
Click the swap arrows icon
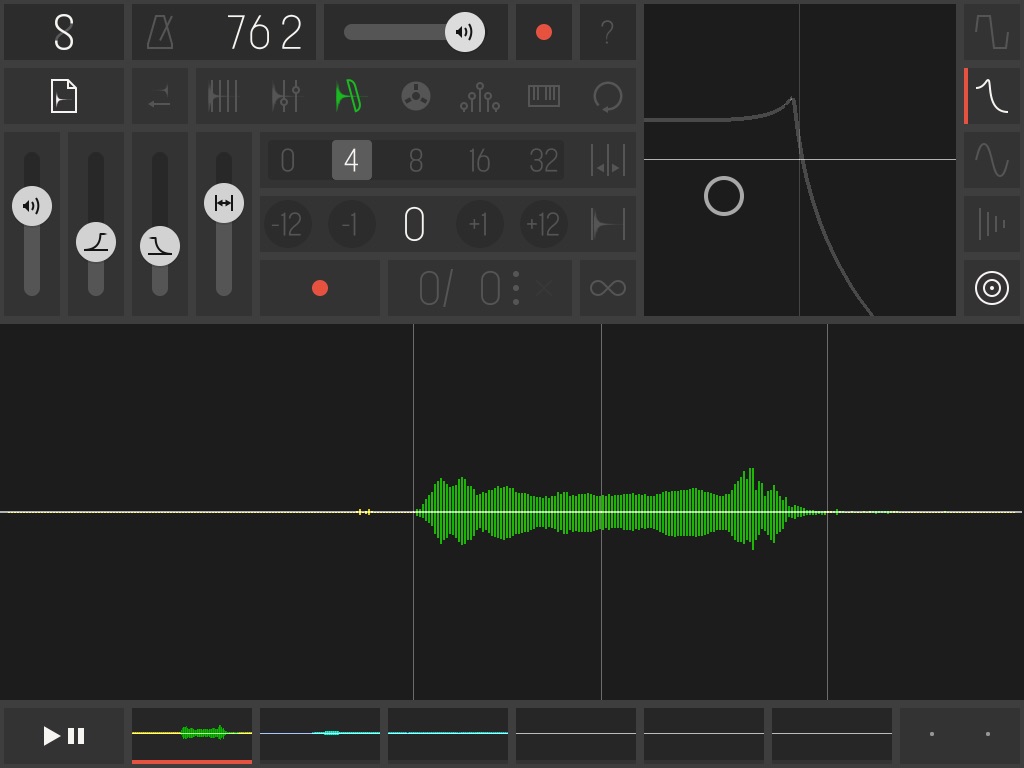(160, 96)
